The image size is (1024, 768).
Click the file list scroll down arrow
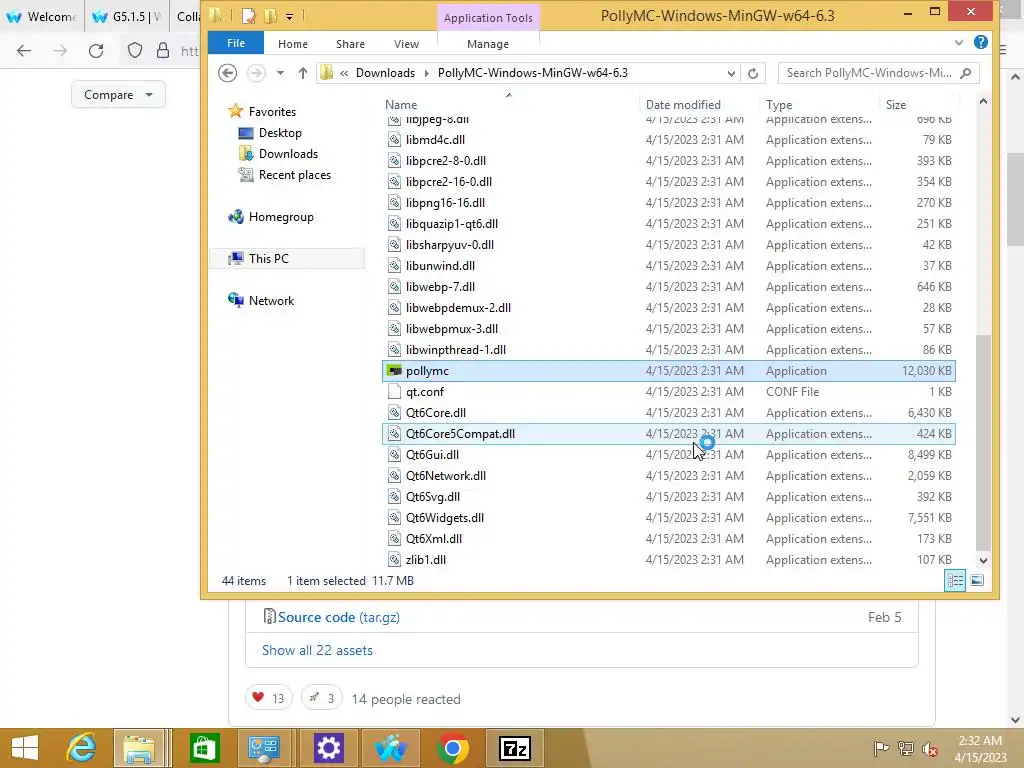[983, 560]
